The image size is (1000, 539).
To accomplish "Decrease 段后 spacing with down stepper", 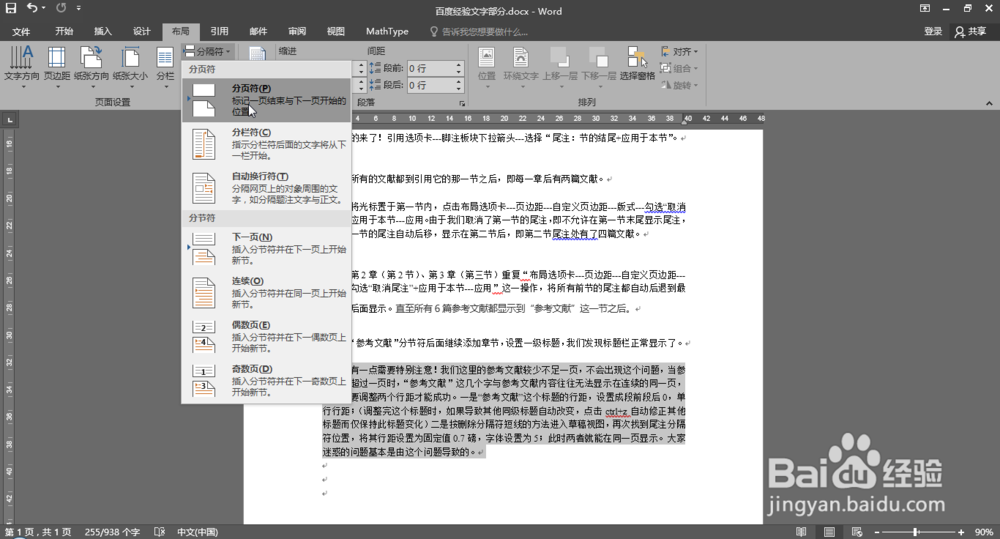I will 458,89.
